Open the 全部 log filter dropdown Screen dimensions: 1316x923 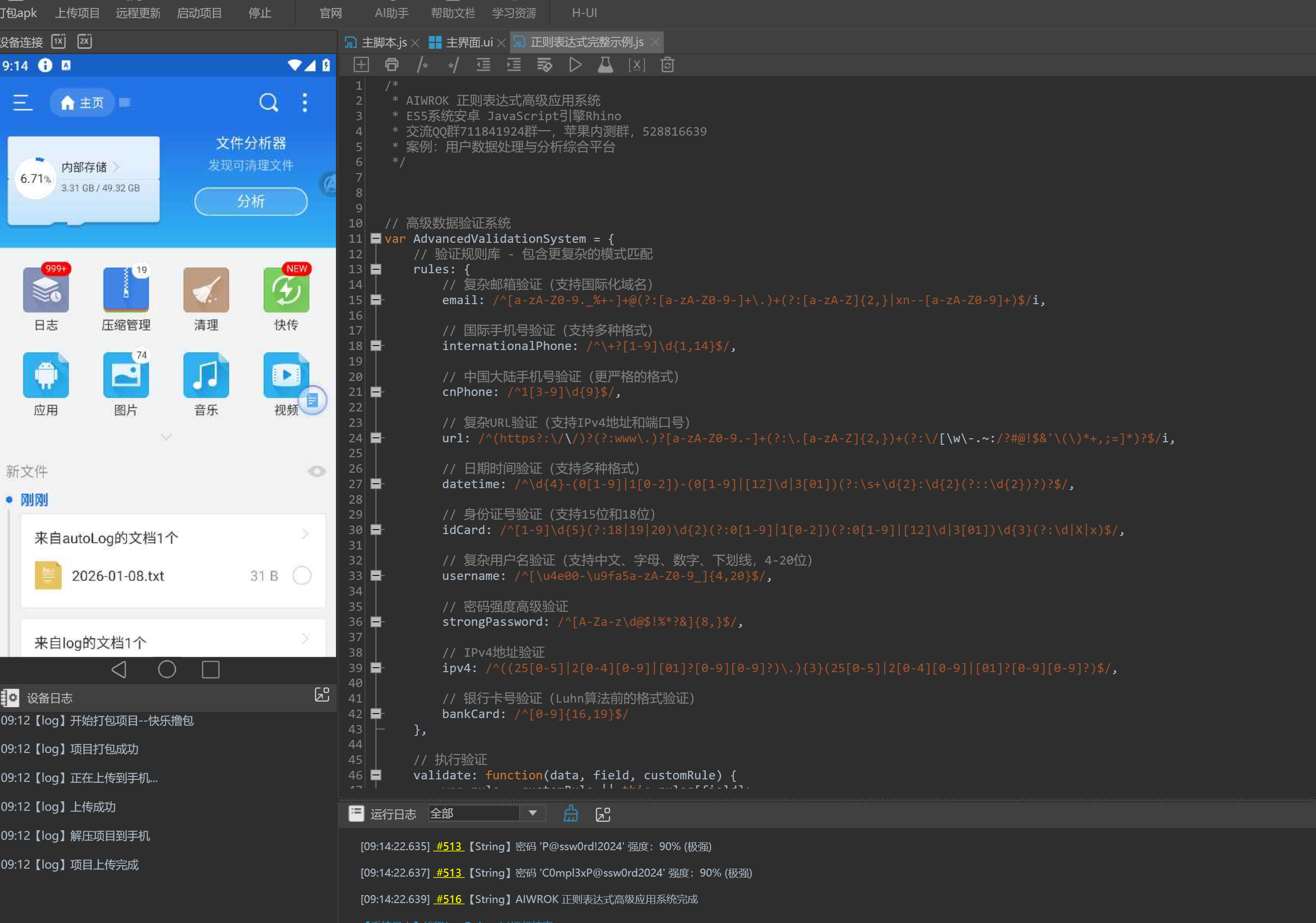pos(533,813)
